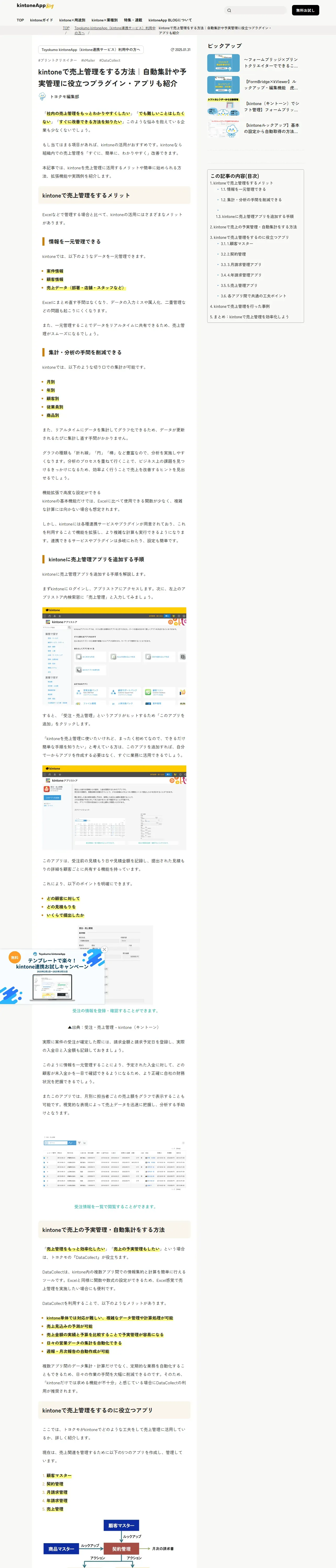Viewport: 336px width, 1568px height.
Task: Click heading kintoneで売上の予実管理・自動集計をする方法
Action: click(103, 1230)
